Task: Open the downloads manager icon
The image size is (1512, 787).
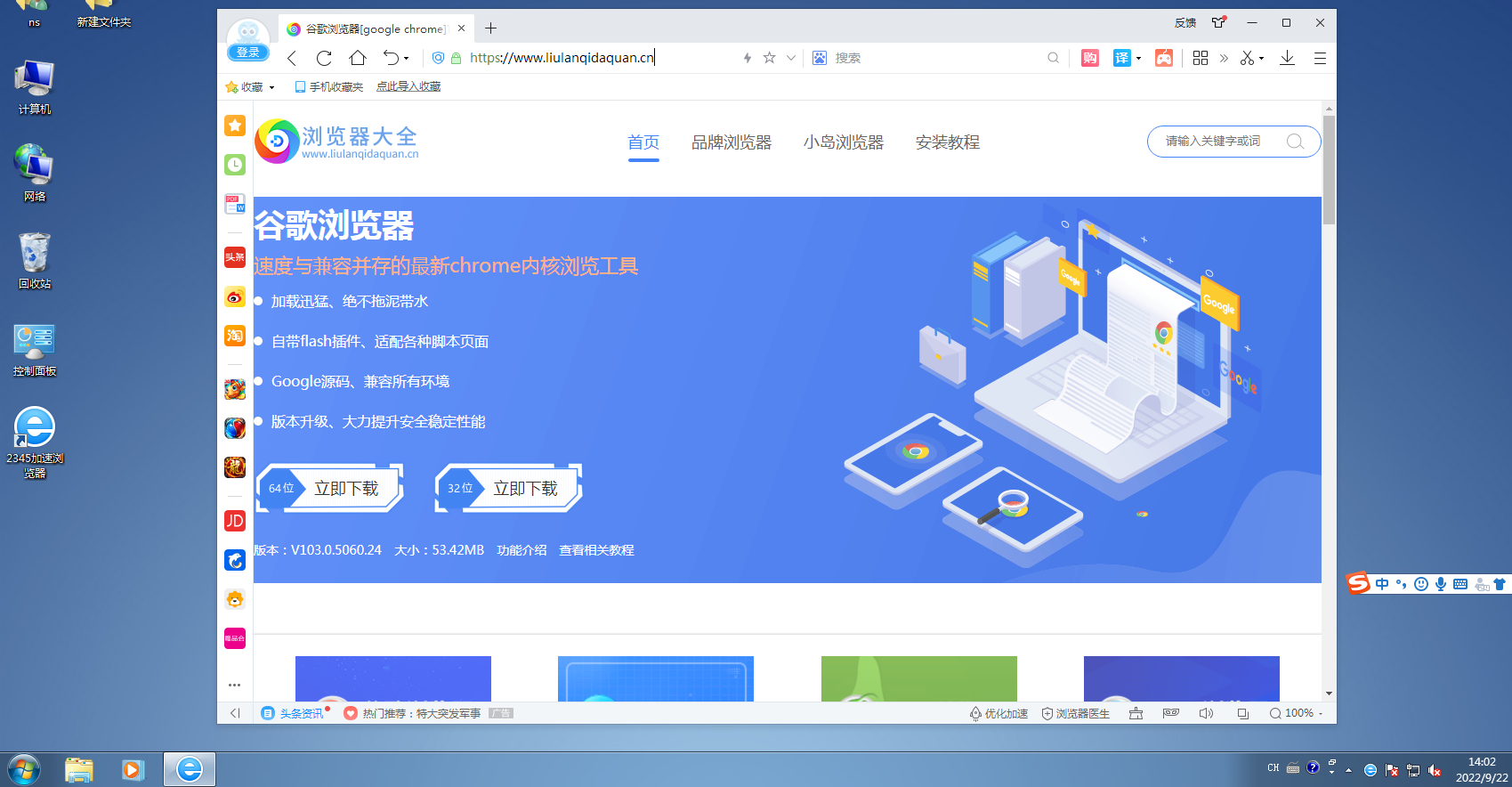Action: point(1287,58)
